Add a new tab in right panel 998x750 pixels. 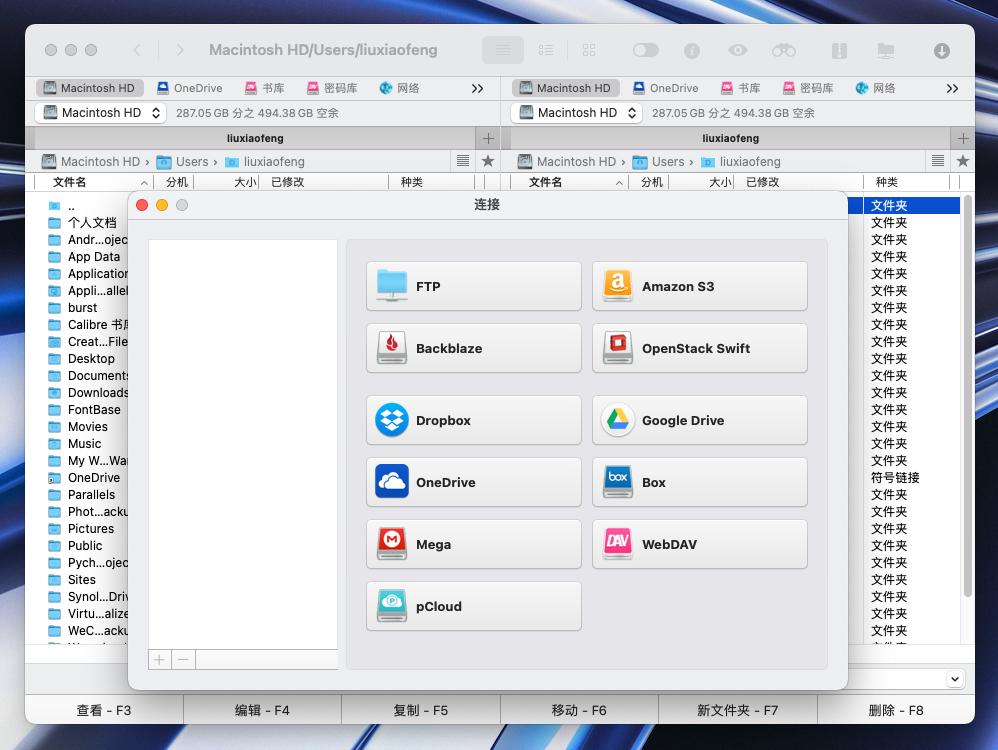pyautogui.click(x=963, y=138)
